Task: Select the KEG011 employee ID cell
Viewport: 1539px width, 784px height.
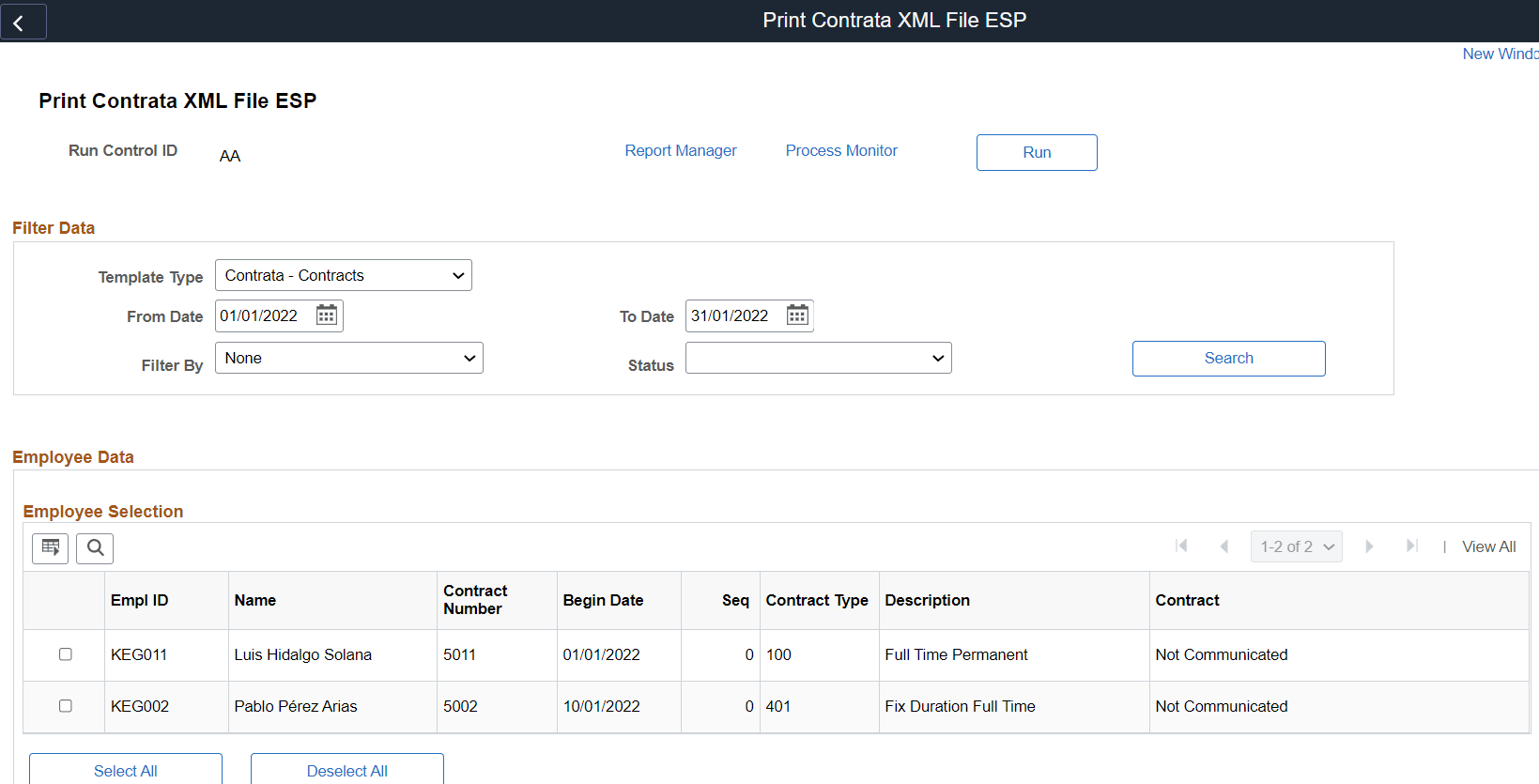Action: tap(139, 654)
